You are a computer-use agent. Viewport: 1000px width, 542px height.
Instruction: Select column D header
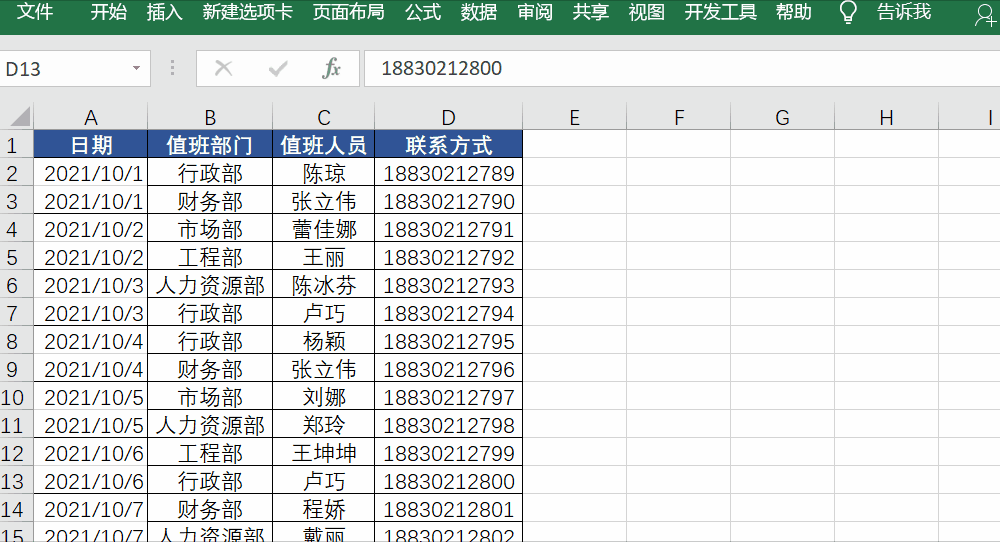pyautogui.click(x=448, y=117)
